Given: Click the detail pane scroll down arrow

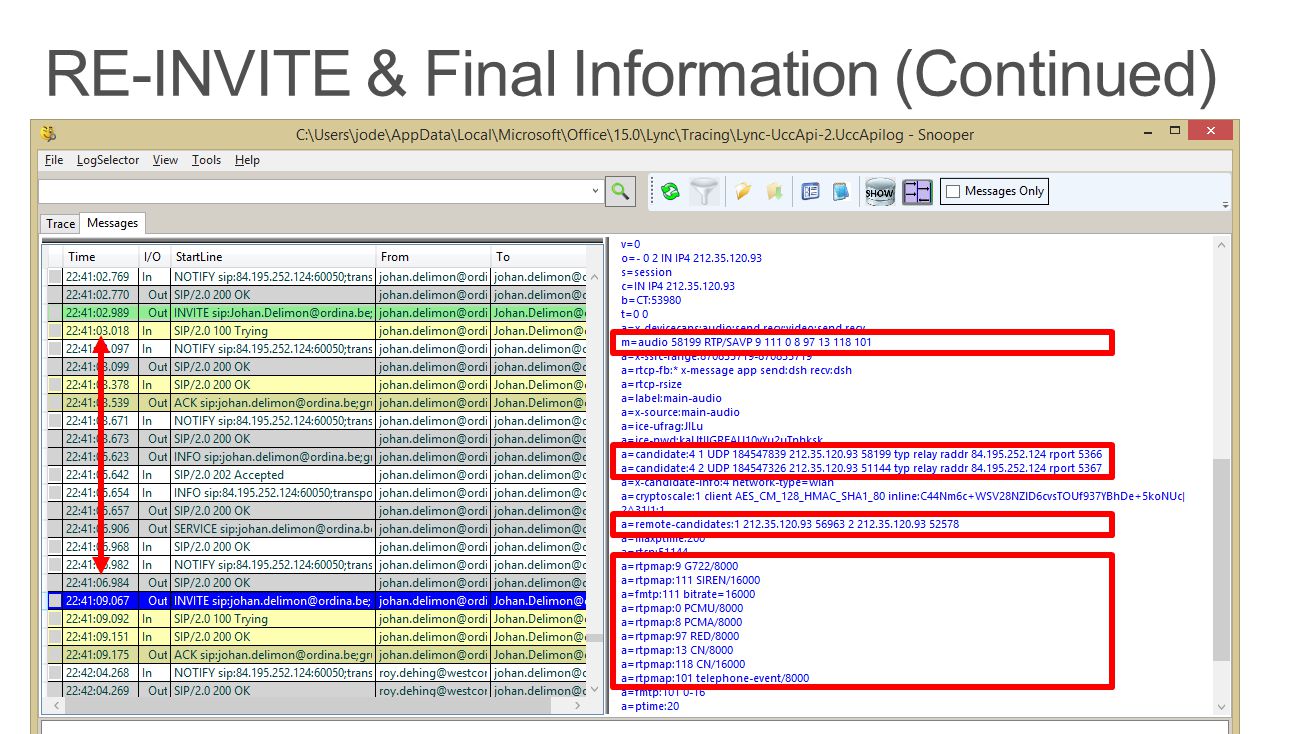Looking at the screenshot, I should [1222, 707].
